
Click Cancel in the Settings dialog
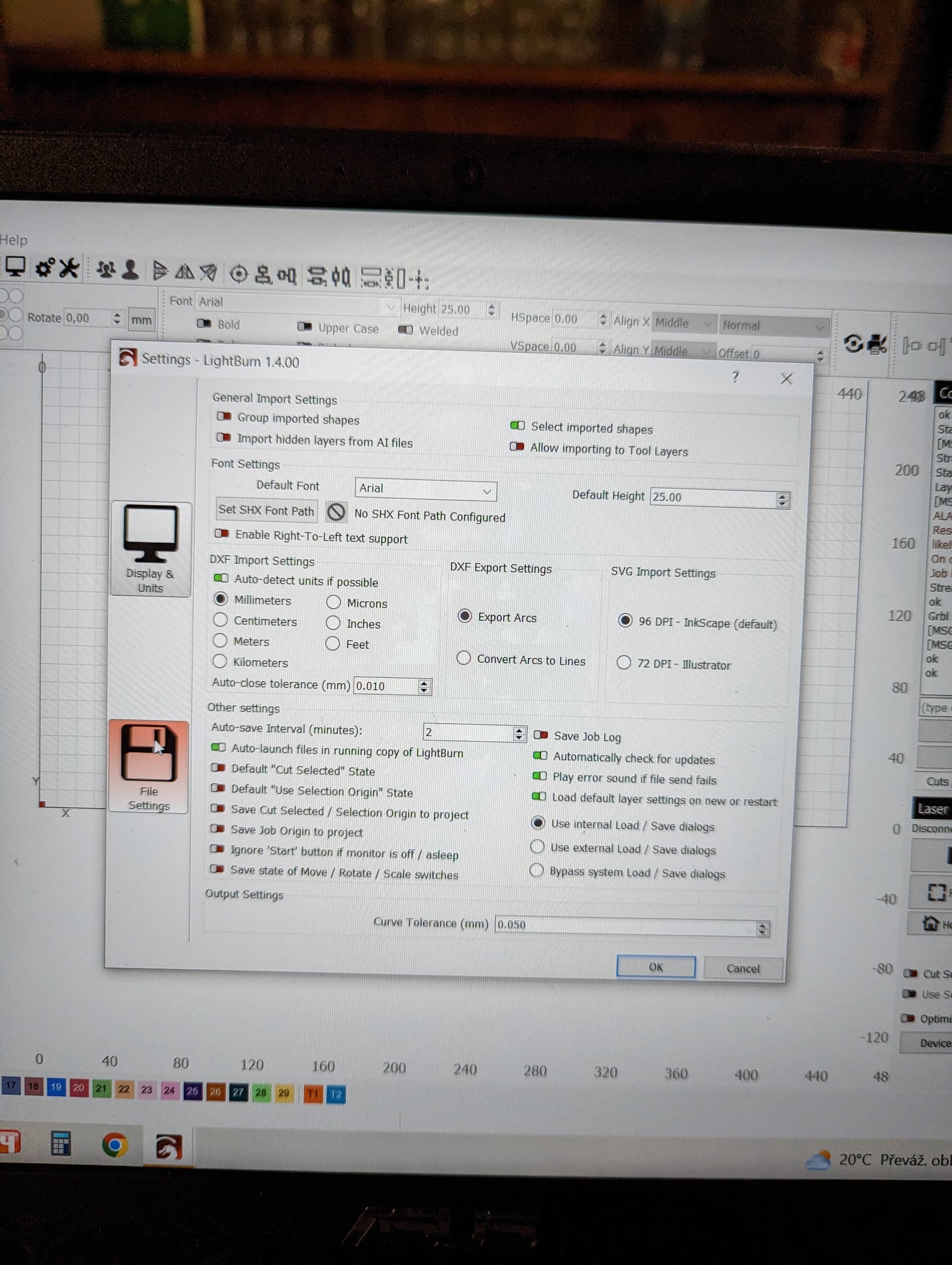pyautogui.click(x=743, y=969)
